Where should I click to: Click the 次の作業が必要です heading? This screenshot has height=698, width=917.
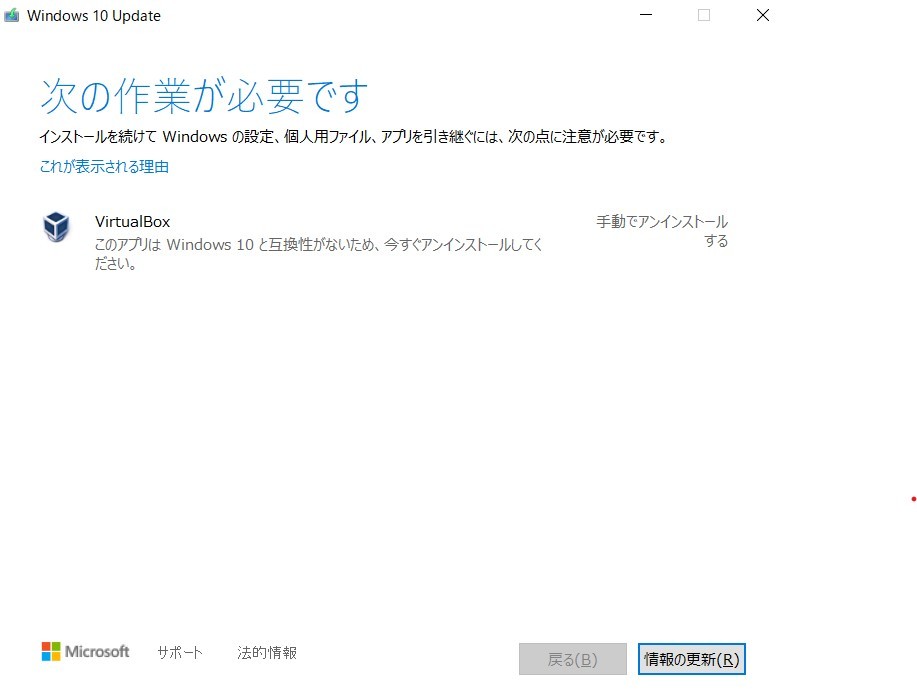point(204,96)
